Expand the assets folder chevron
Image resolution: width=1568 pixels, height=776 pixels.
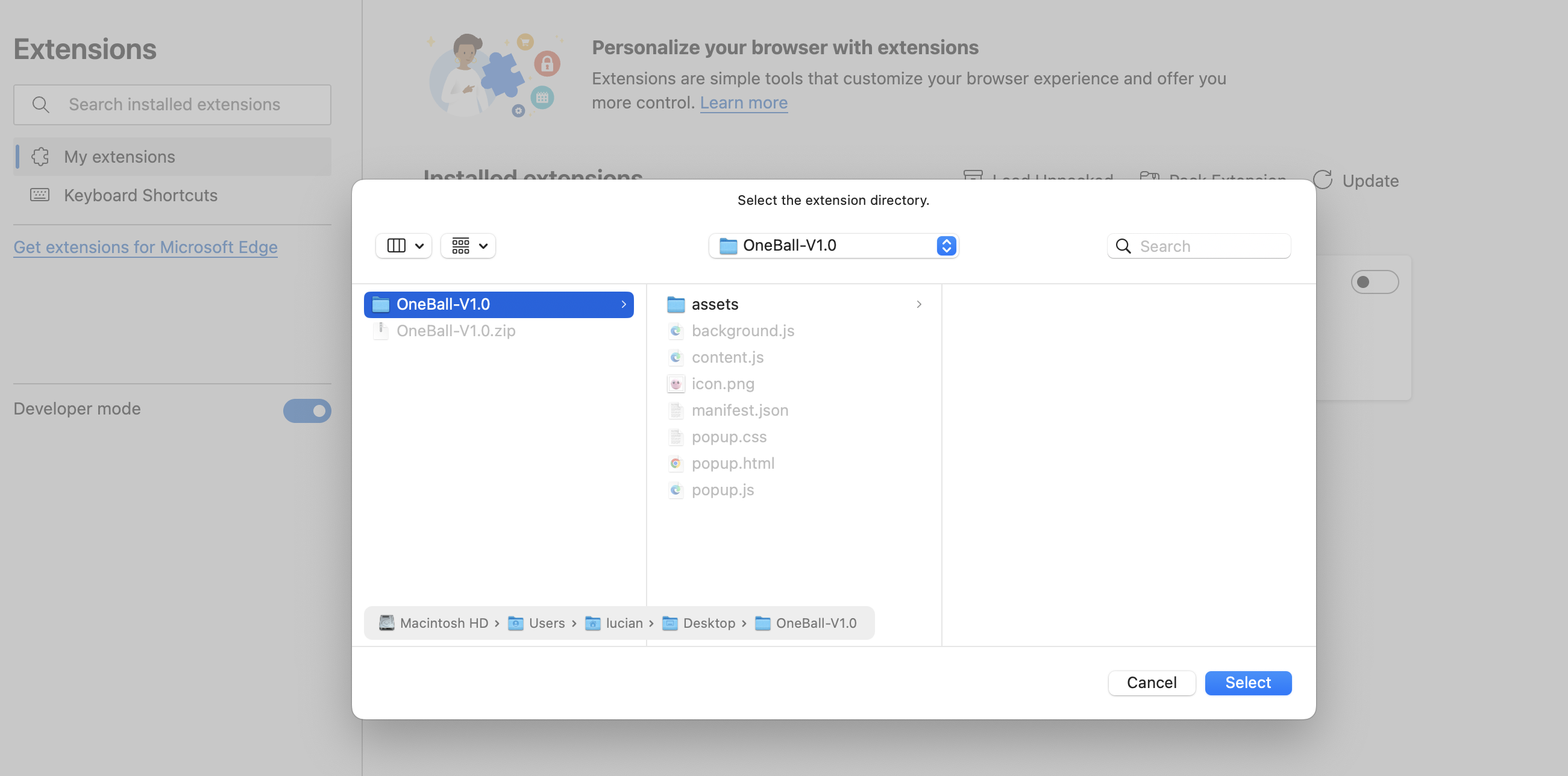point(918,304)
